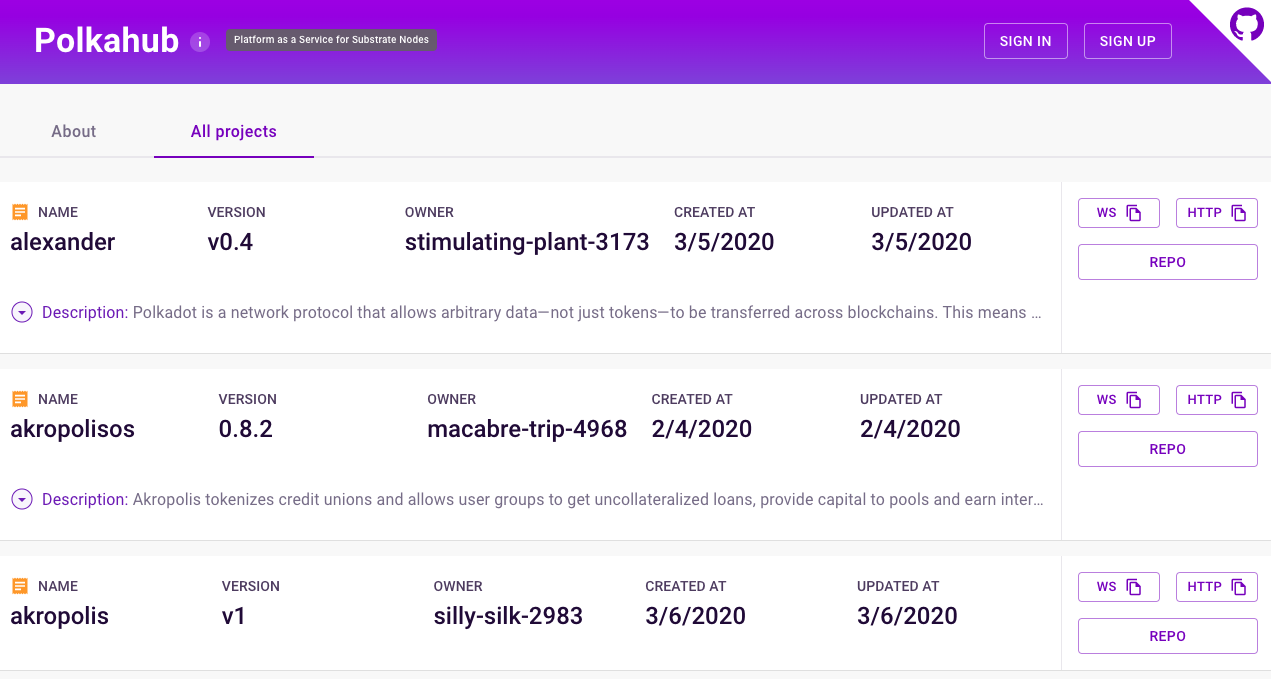Click the info icon beside Polkahub
The image size is (1271, 679).
200,42
